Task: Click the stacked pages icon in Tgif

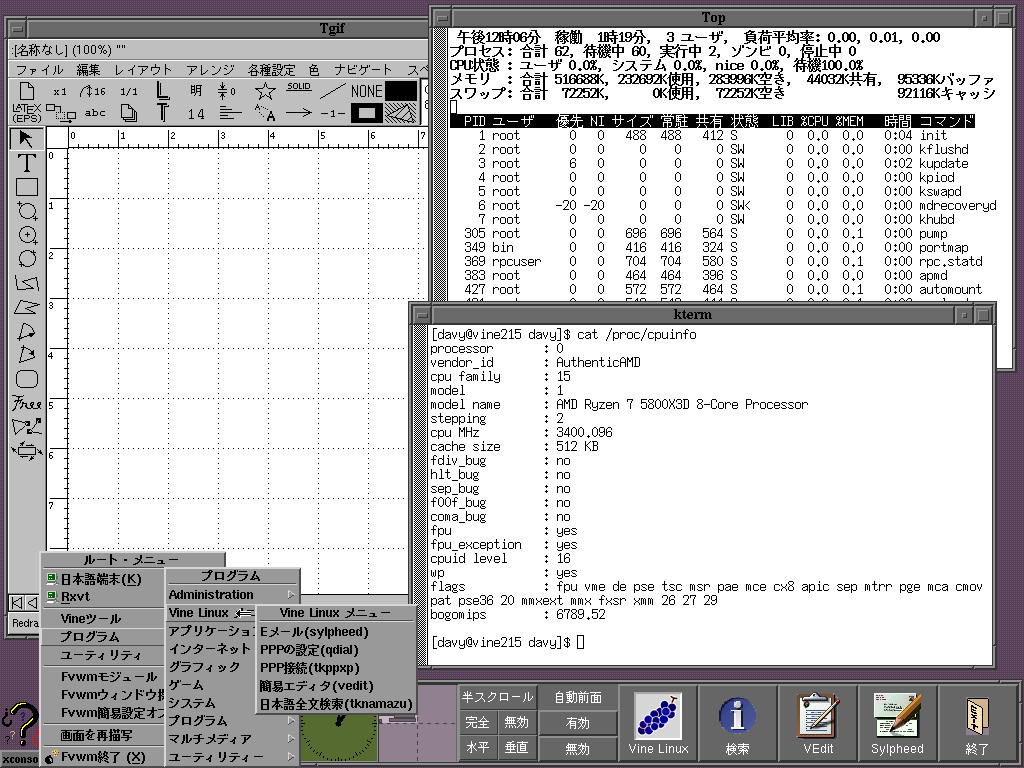Action: pyautogui.click(x=129, y=113)
